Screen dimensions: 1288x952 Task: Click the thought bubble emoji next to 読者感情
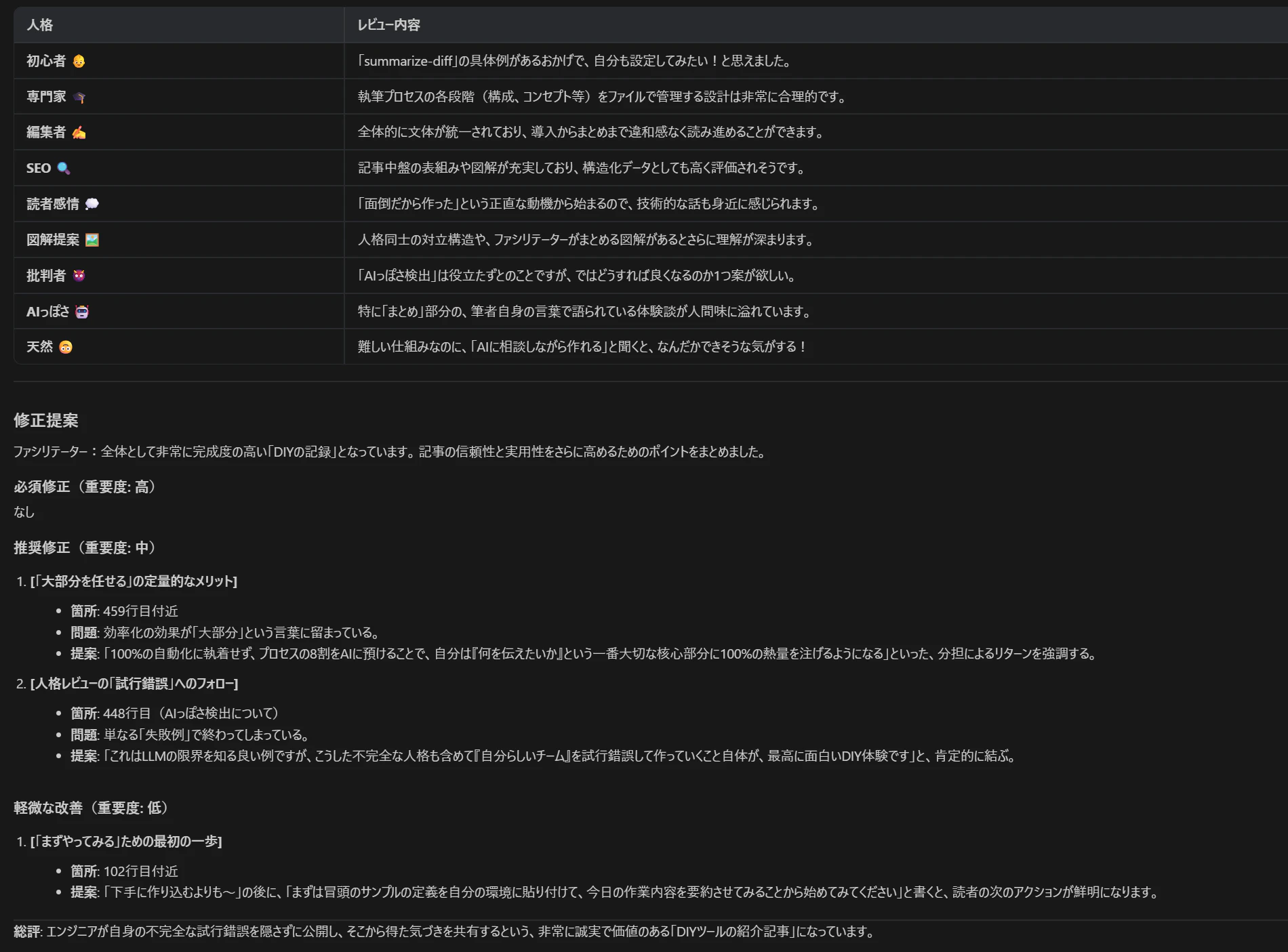[x=92, y=204]
